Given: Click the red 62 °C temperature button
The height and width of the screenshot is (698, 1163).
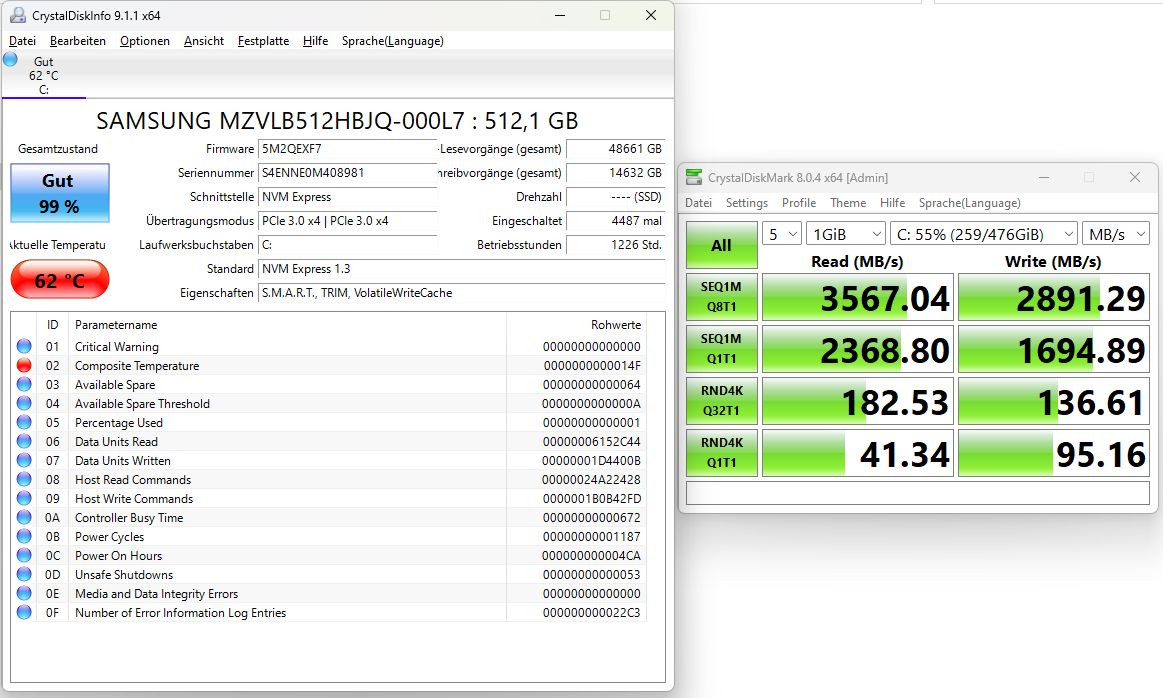Looking at the screenshot, I should [60, 280].
